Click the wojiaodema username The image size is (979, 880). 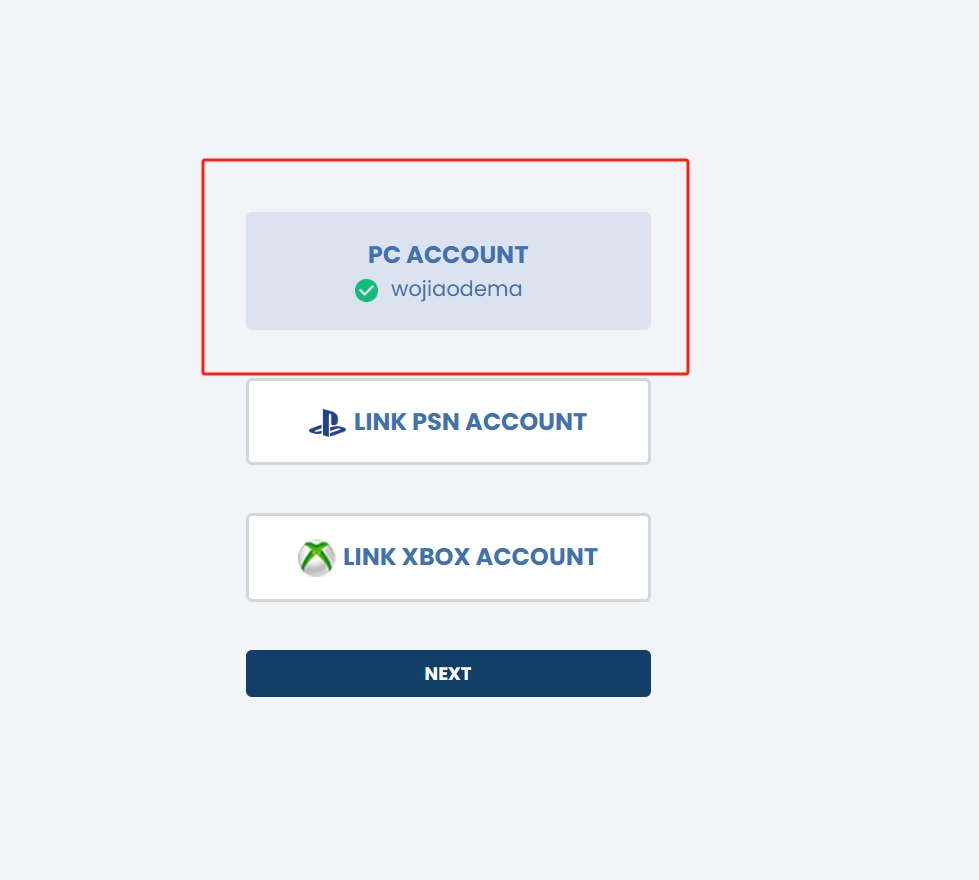(456, 289)
